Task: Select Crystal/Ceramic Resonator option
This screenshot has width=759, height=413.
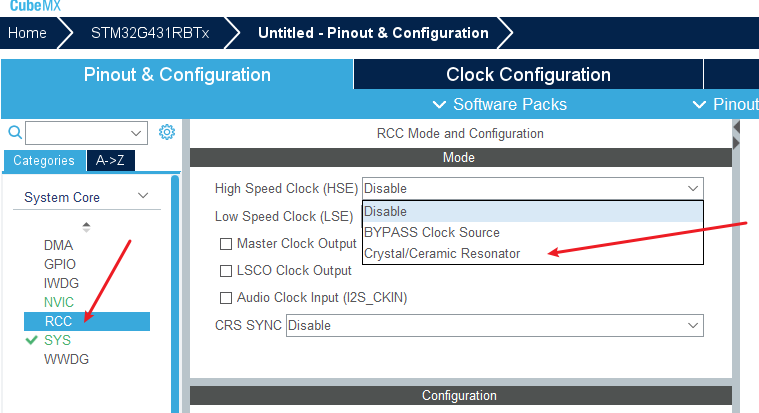Action: pos(532,254)
